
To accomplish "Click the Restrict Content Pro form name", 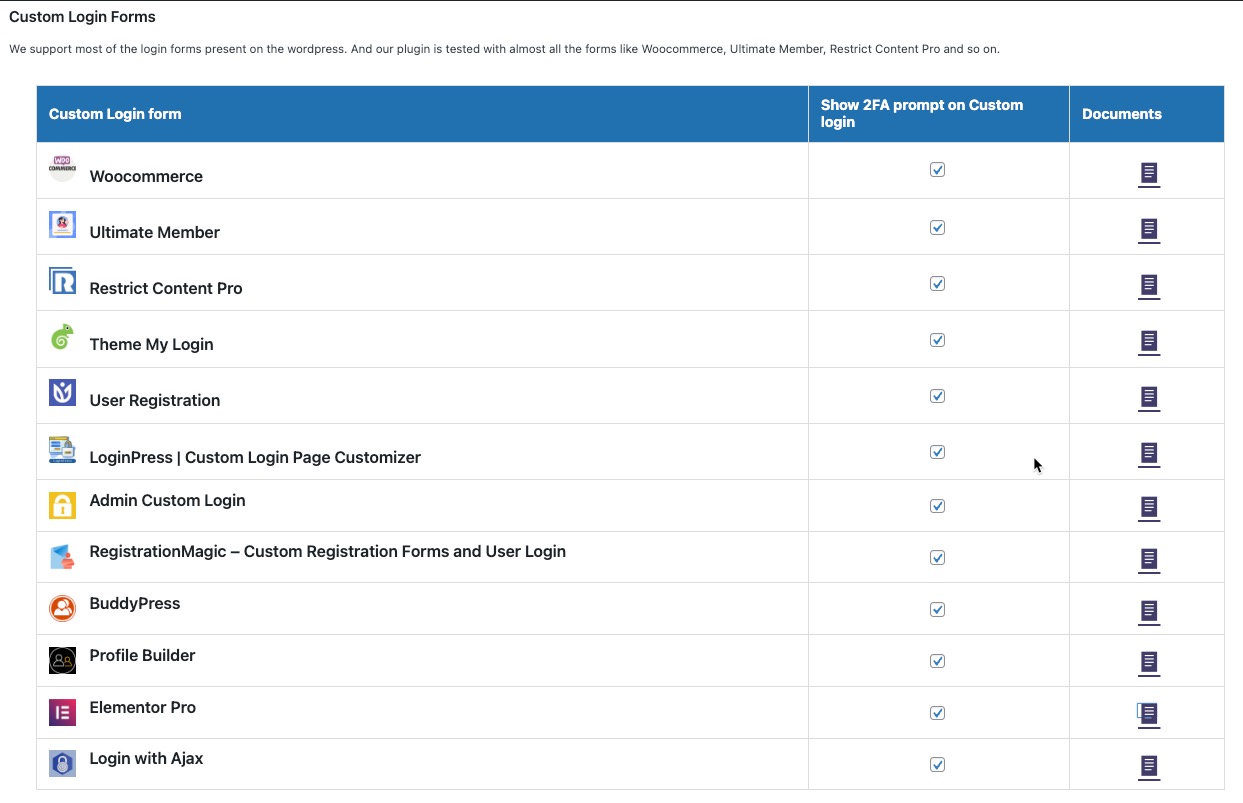I will coord(166,288).
